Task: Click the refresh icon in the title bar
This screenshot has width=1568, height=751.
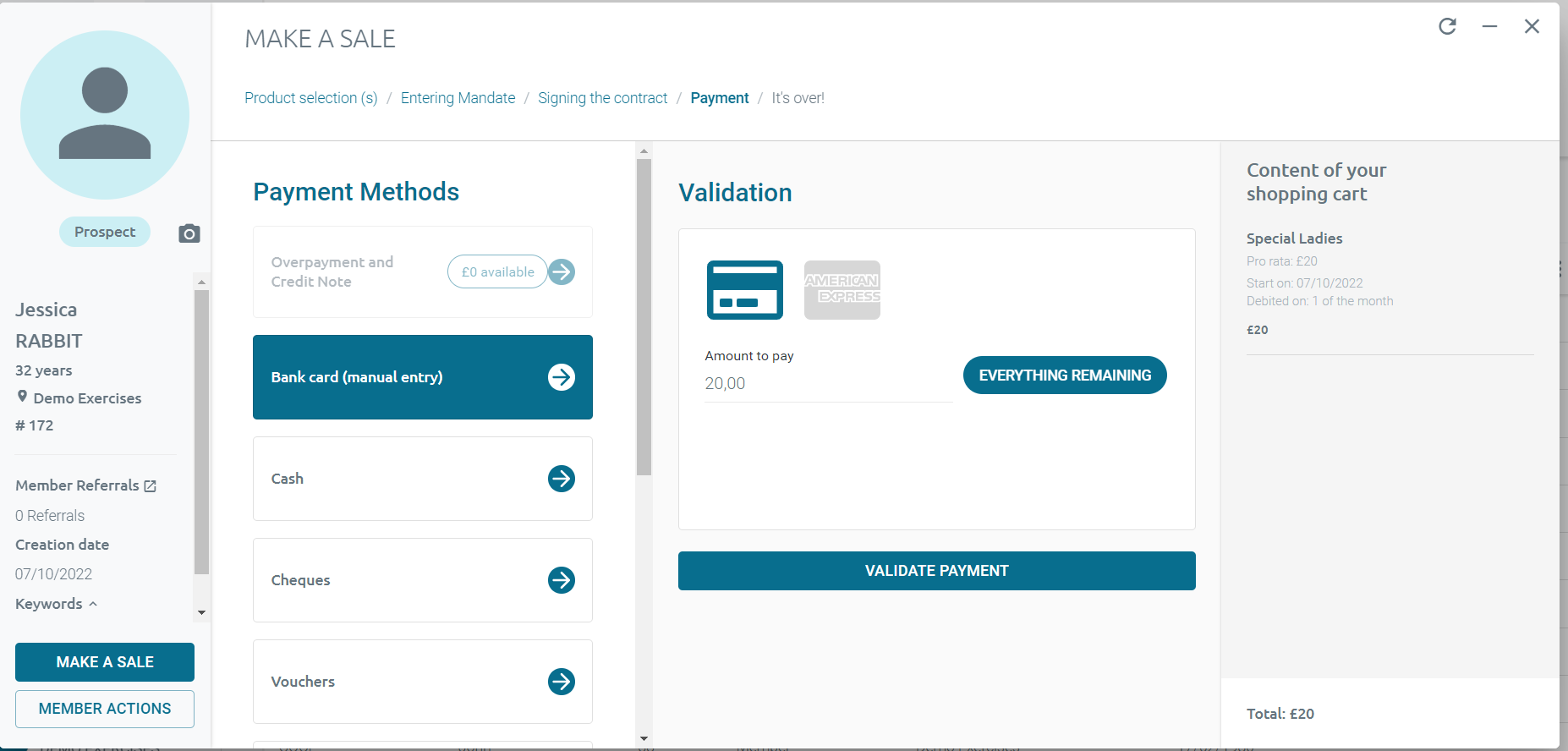Action: click(1447, 26)
